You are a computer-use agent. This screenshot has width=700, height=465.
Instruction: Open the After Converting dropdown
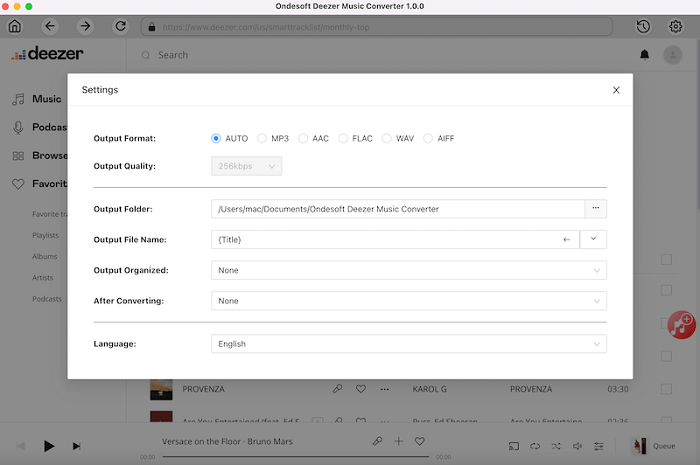click(x=408, y=301)
